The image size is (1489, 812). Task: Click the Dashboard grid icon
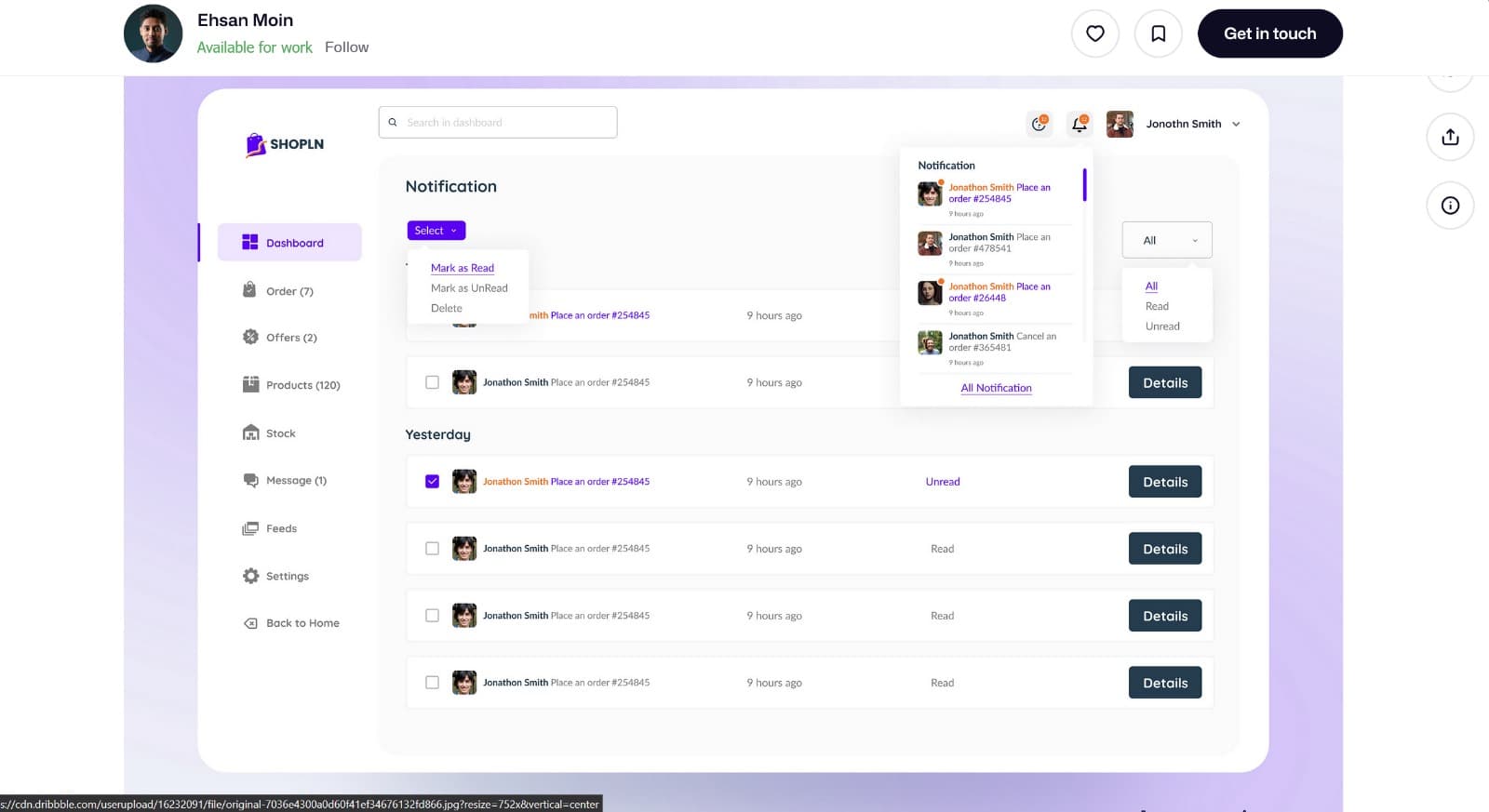(249, 242)
